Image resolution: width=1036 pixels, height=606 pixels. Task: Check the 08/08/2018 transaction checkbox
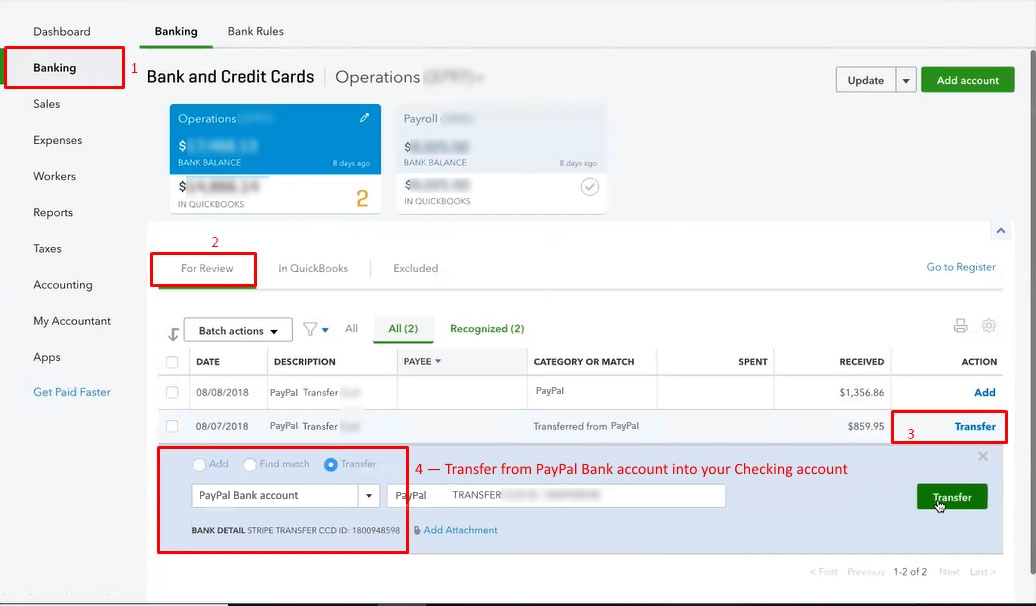click(172, 393)
